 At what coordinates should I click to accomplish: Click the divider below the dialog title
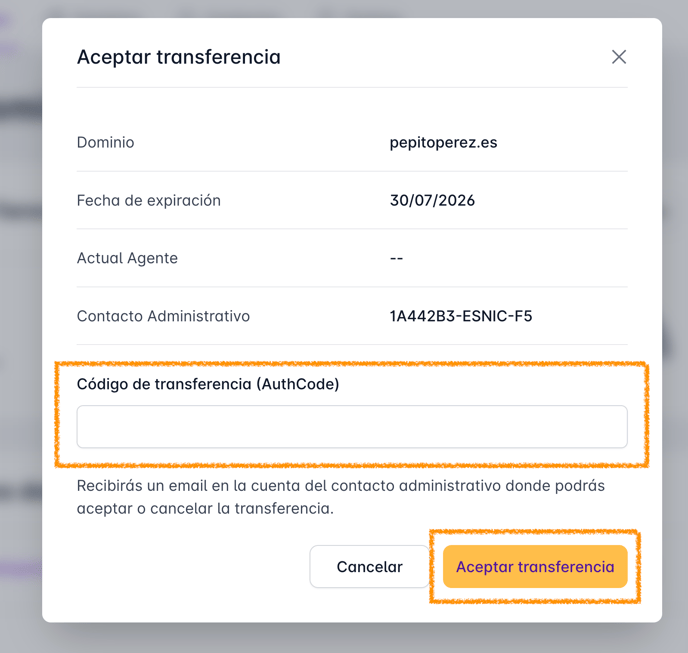click(x=352, y=87)
